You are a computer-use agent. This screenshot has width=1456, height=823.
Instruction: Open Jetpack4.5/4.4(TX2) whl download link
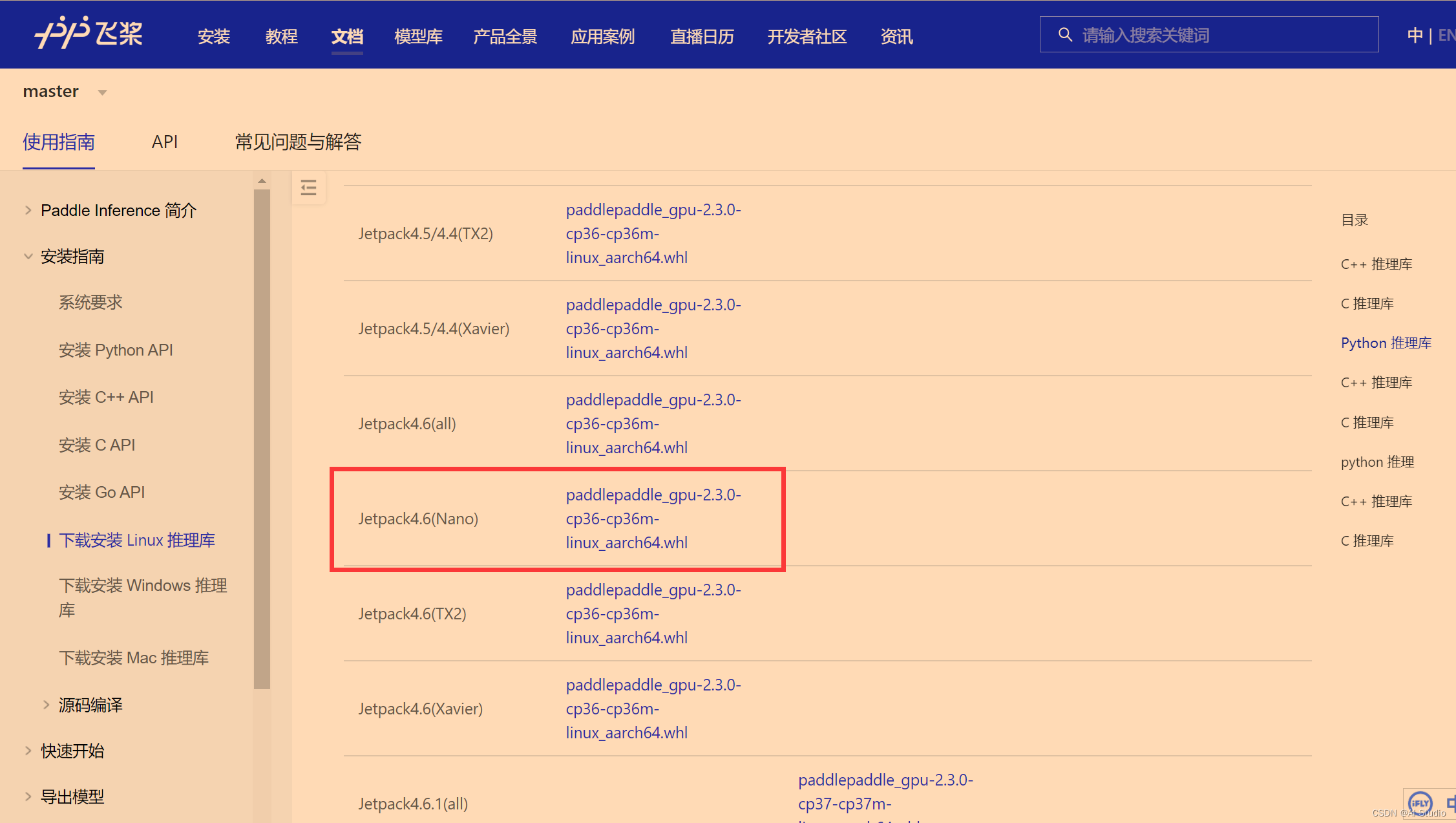click(653, 233)
